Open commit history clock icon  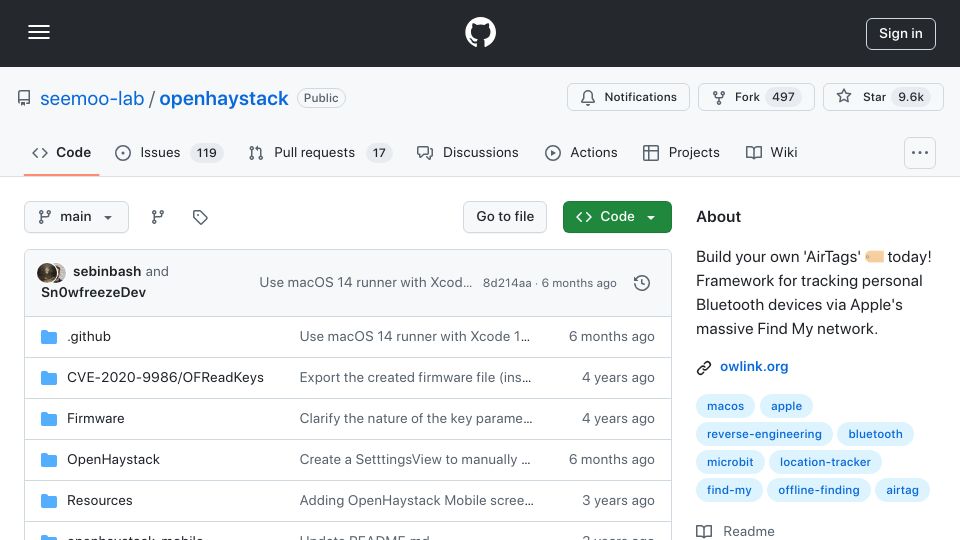point(642,283)
